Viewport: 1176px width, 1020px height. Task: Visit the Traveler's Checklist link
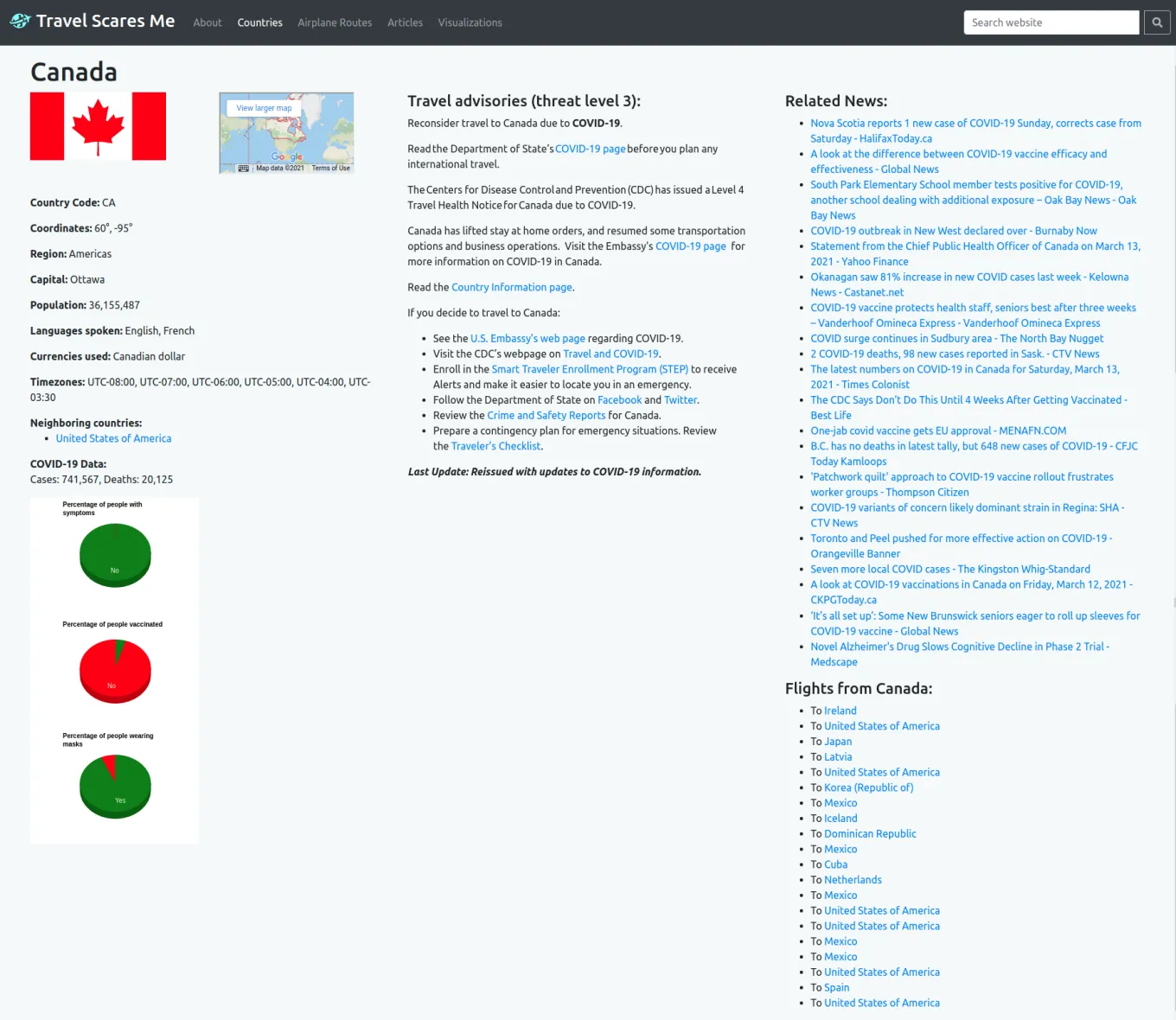click(x=495, y=445)
